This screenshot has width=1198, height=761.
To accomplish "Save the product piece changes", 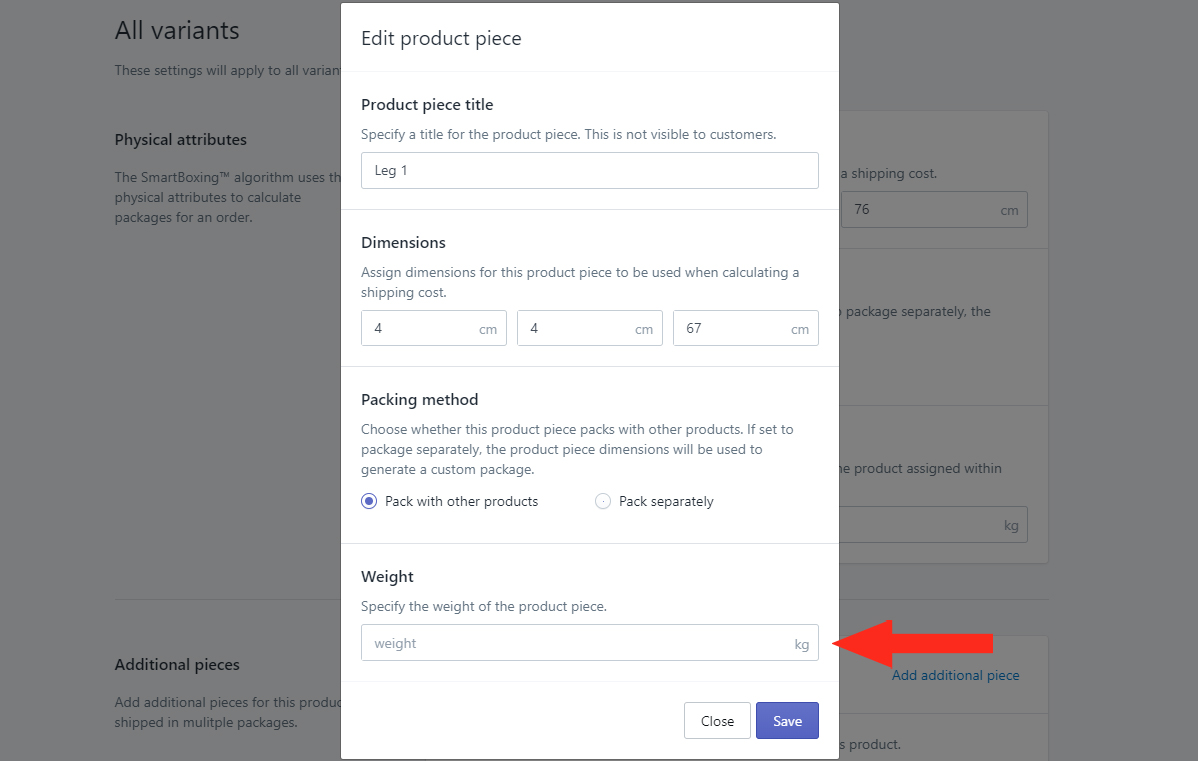I will coord(787,721).
